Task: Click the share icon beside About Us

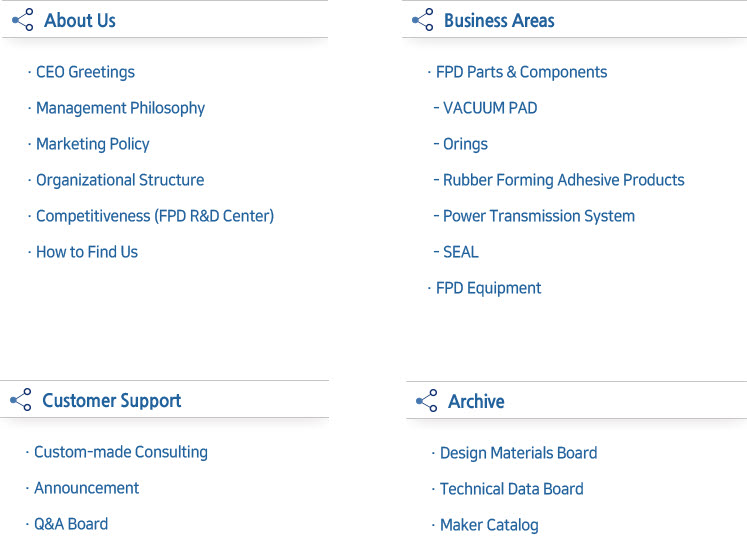Action: click(x=22, y=20)
